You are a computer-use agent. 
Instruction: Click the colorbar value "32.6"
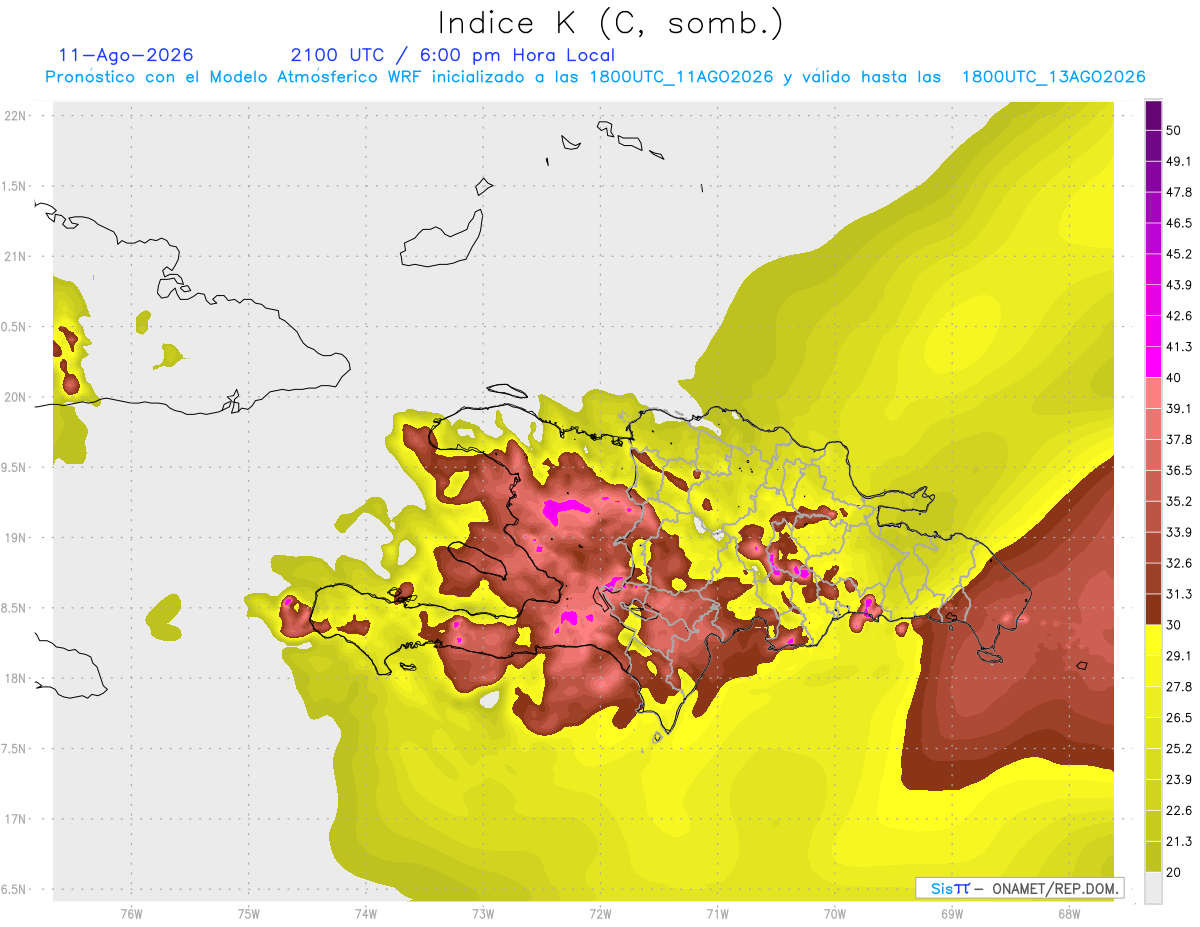1178,563
